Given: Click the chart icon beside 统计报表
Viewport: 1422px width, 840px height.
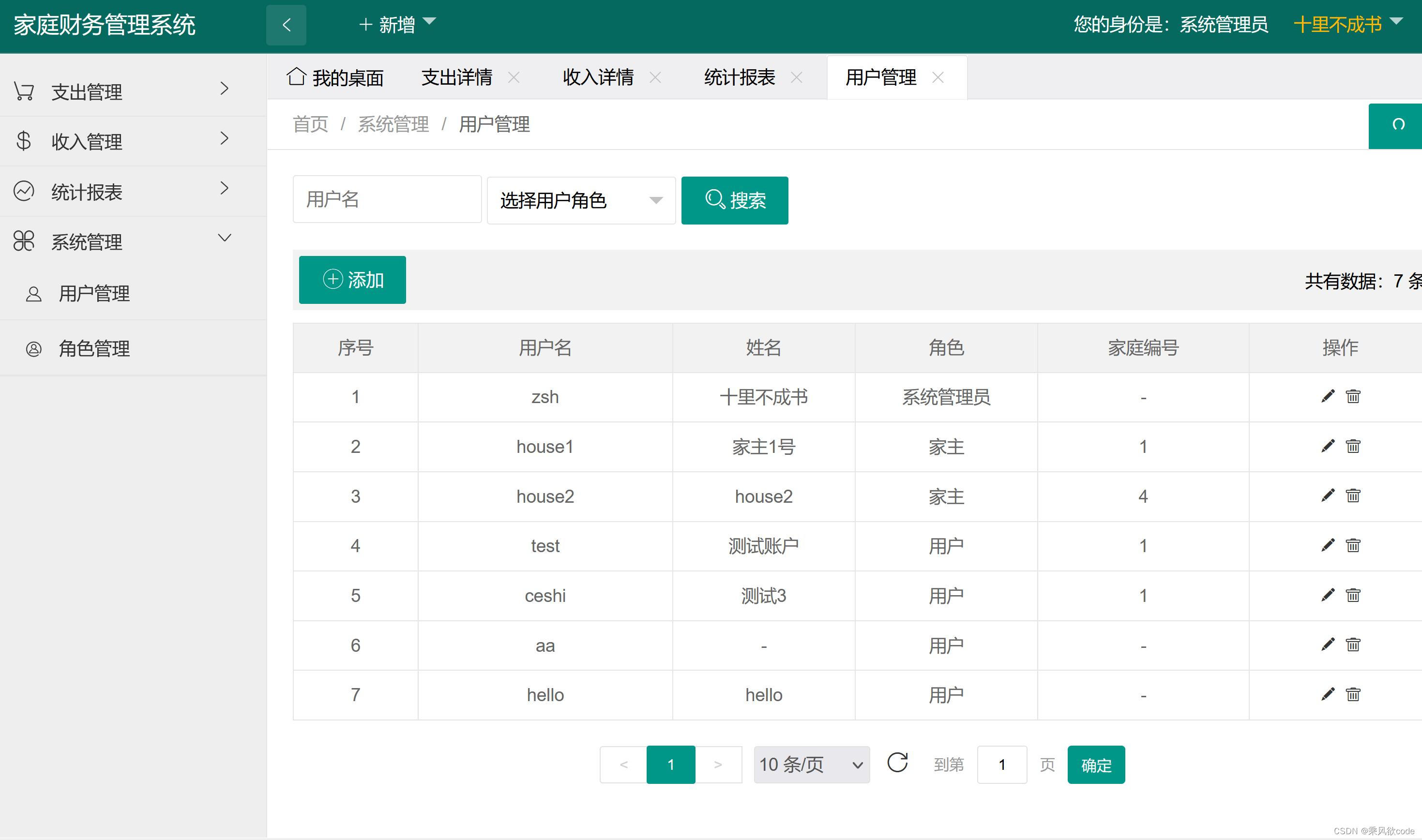Looking at the screenshot, I should coord(23,191).
